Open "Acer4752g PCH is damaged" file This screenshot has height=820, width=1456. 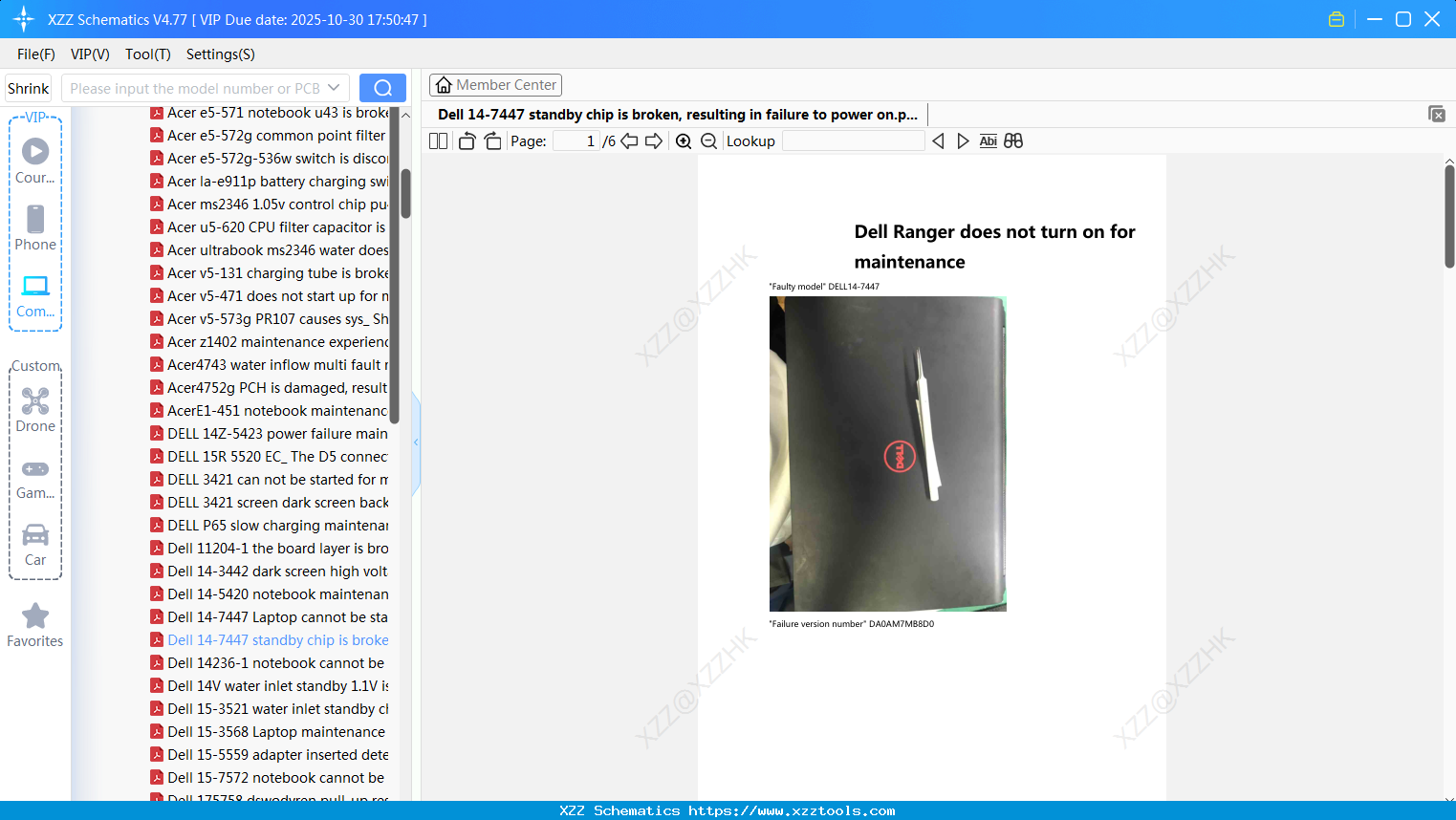pyautogui.click(x=270, y=388)
